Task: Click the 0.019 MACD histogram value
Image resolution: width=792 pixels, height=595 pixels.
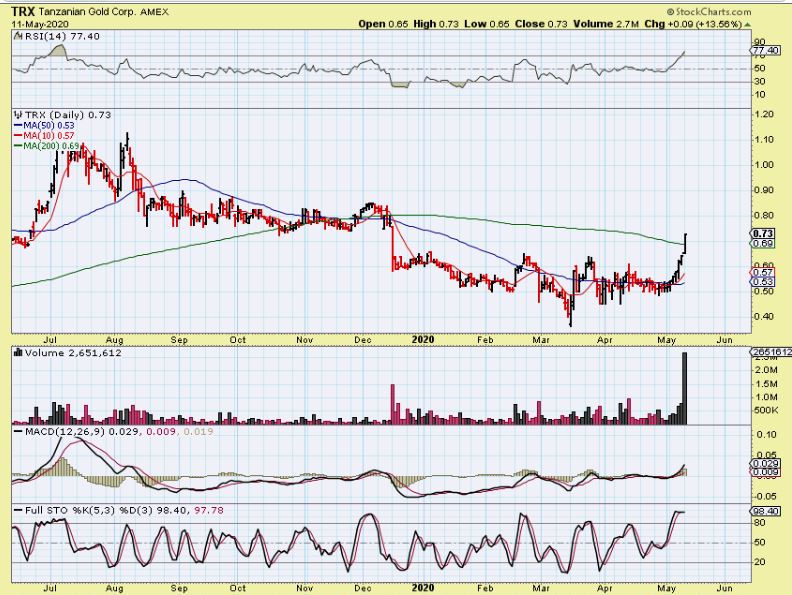Action: (198, 432)
